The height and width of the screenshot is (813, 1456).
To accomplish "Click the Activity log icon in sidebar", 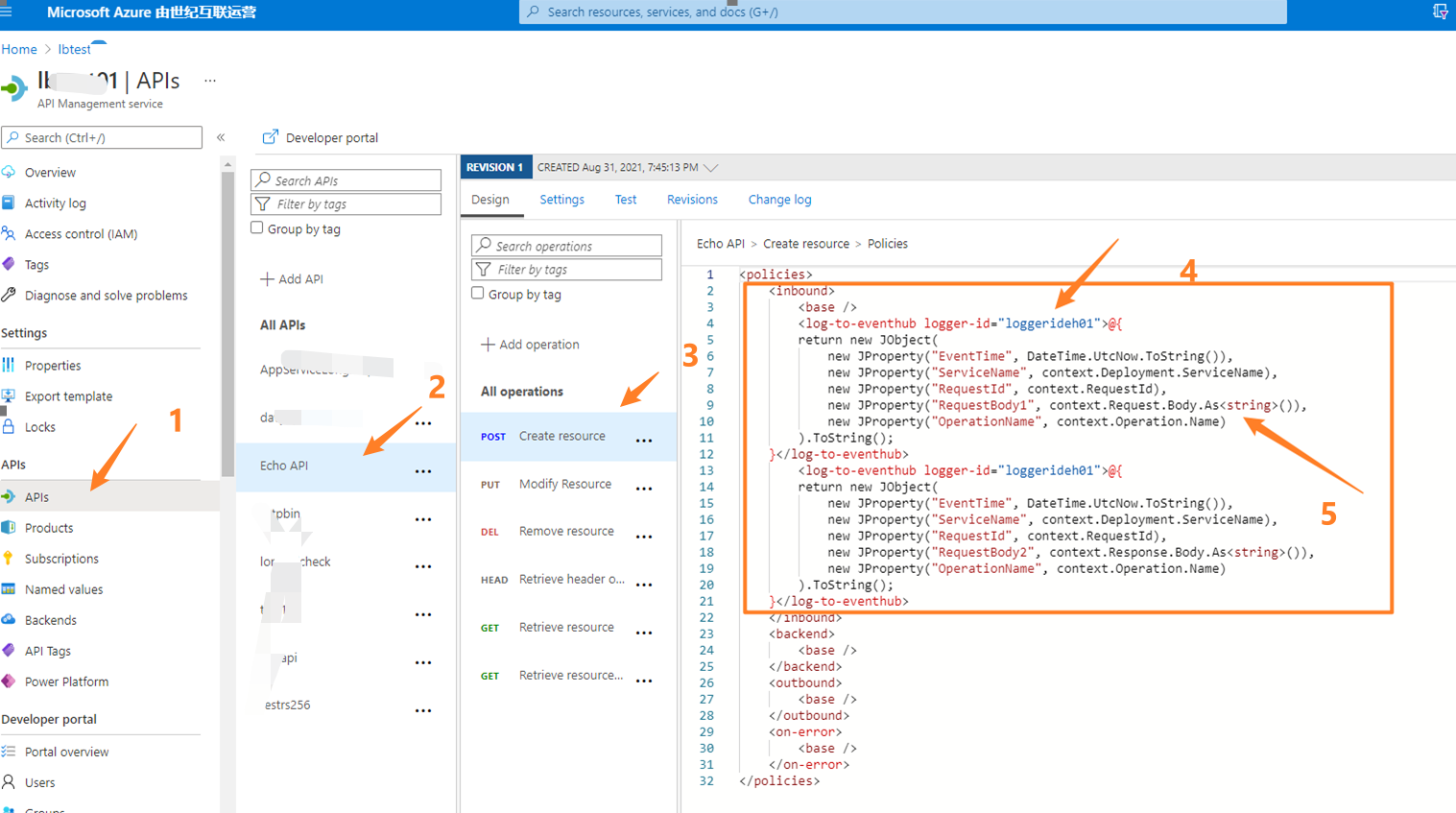I will click(9, 203).
